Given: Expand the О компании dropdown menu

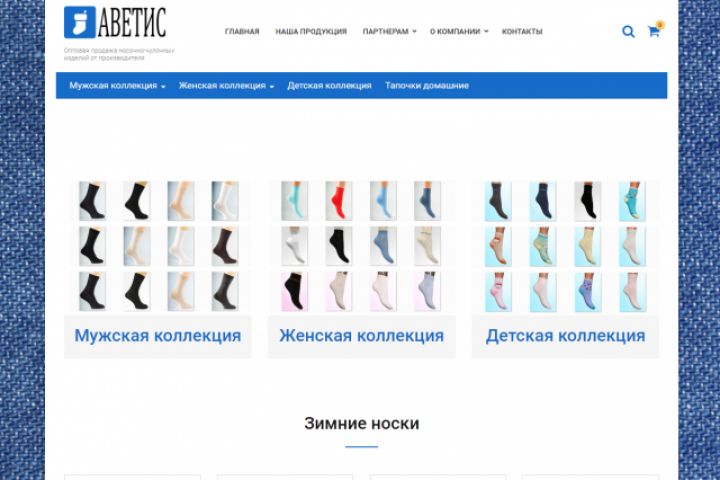Looking at the screenshot, I should [x=459, y=31].
